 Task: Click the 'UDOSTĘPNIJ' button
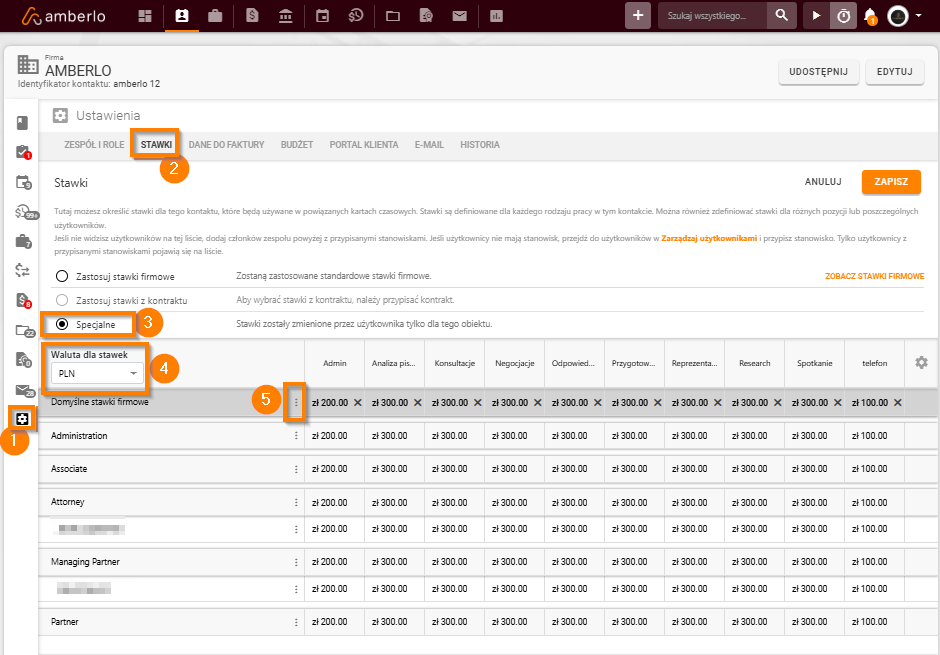tap(818, 72)
